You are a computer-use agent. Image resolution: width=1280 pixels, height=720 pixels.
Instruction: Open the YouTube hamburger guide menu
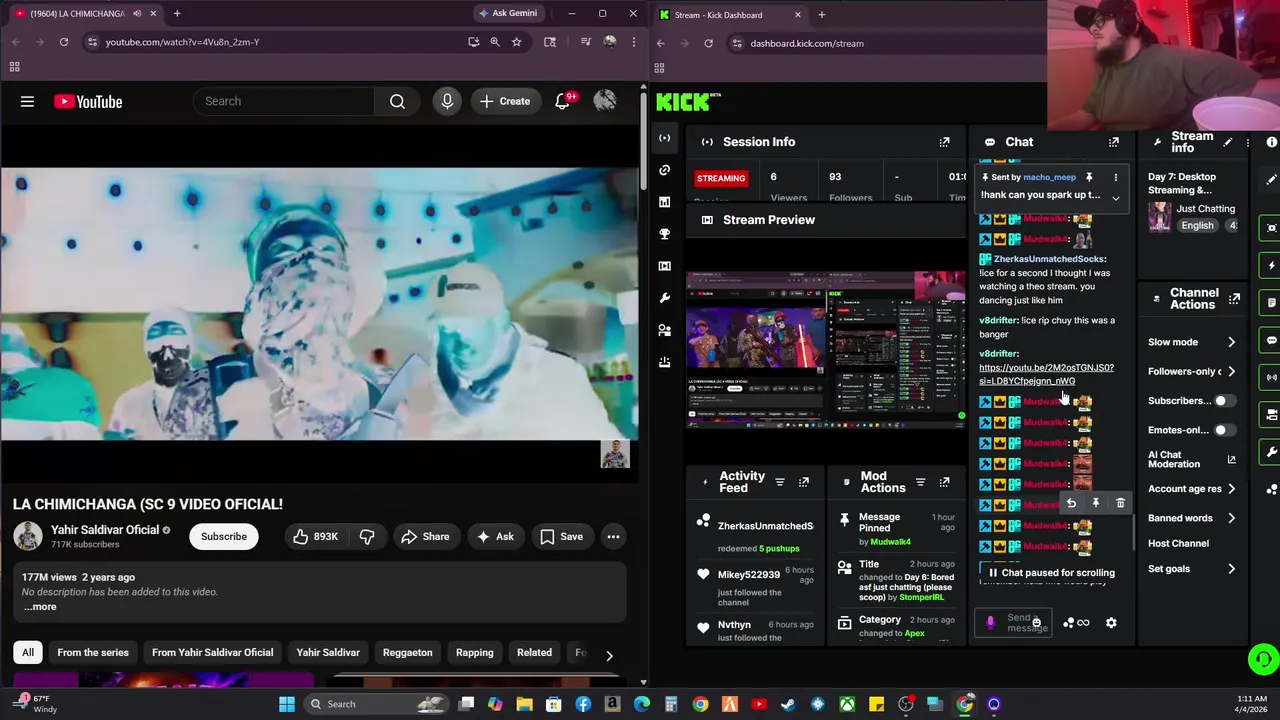[27, 101]
